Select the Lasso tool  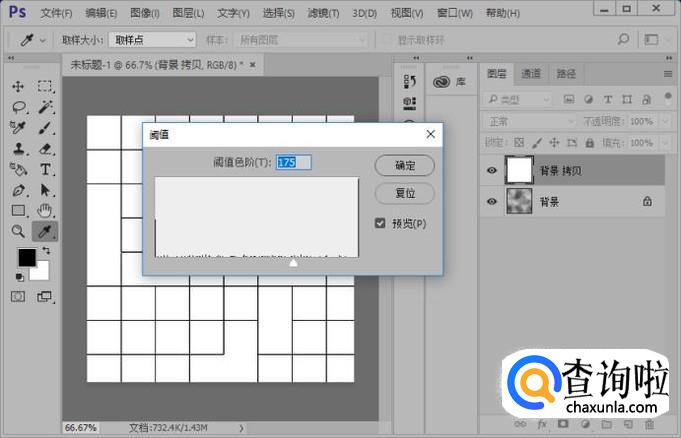pyautogui.click(x=19, y=107)
